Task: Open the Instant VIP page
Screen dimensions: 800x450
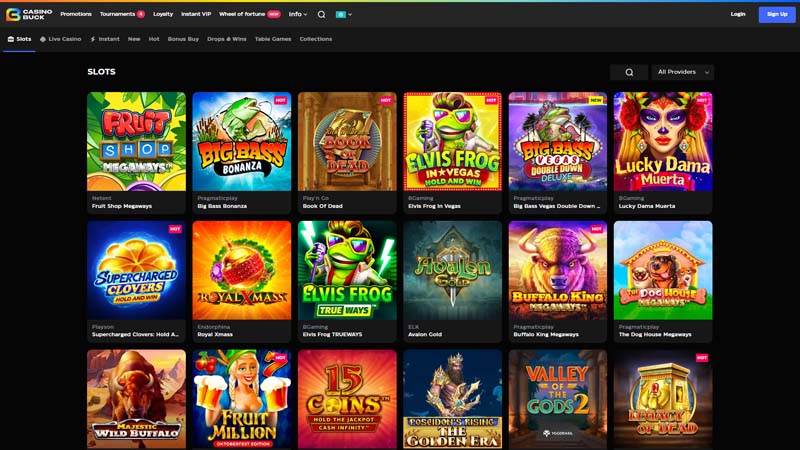Action: (196, 14)
